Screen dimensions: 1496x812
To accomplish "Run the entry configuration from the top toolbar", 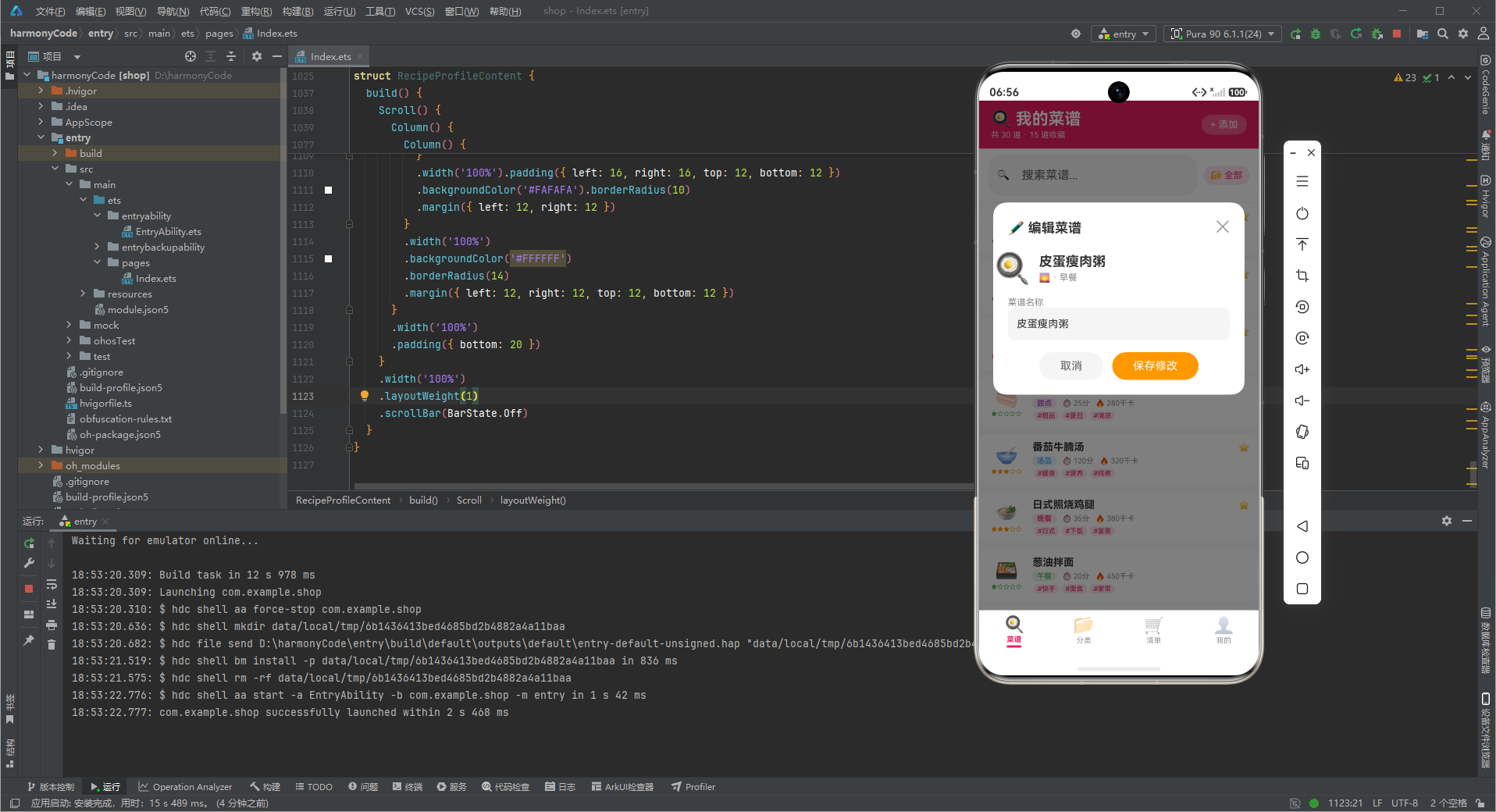I will point(1295,34).
